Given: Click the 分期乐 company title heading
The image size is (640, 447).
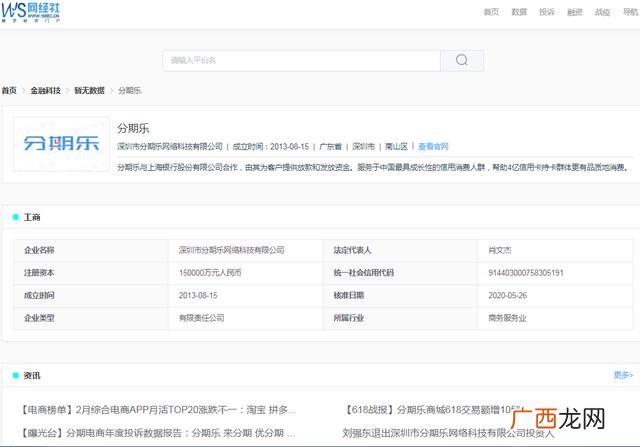Looking at the screenshot, I should [133, 129].
